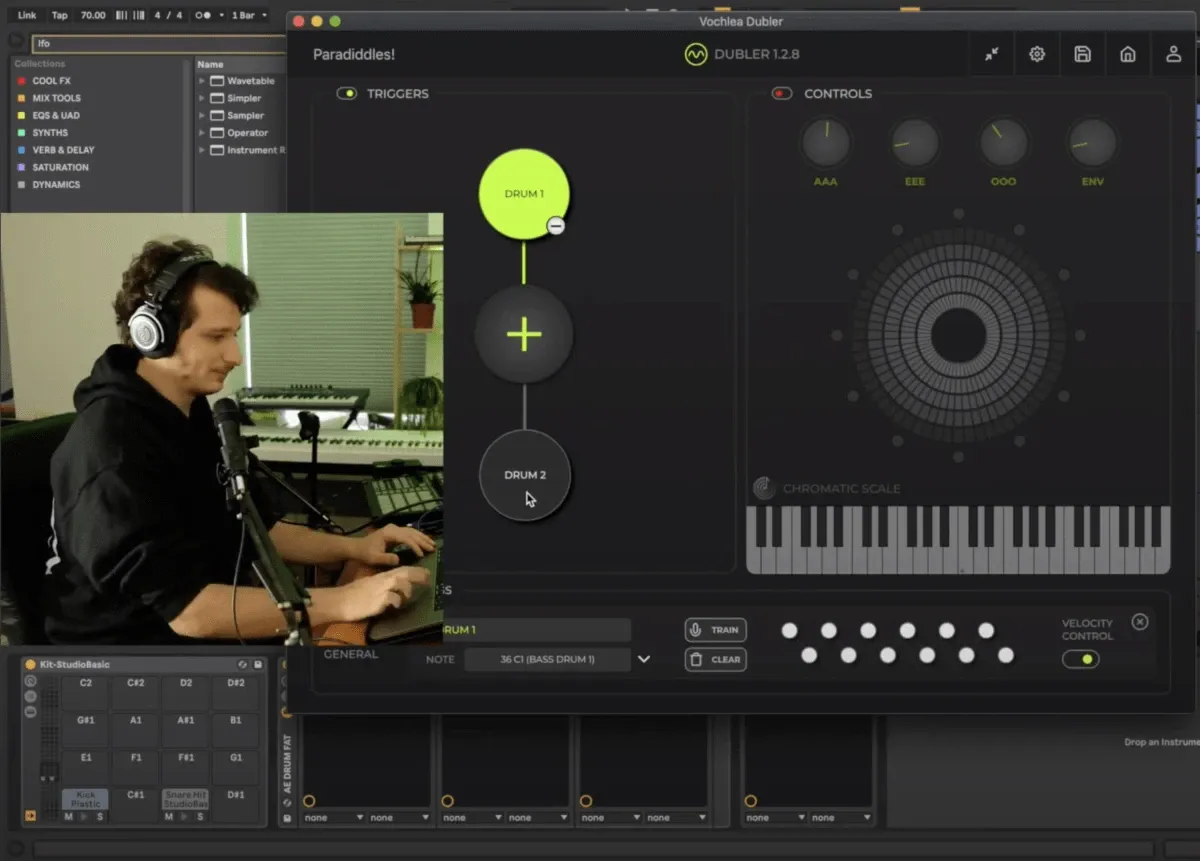Image resolution: width=1200 pixels, height=861 pixels.
Task: Click the Train button
Action: coord(715,630)
